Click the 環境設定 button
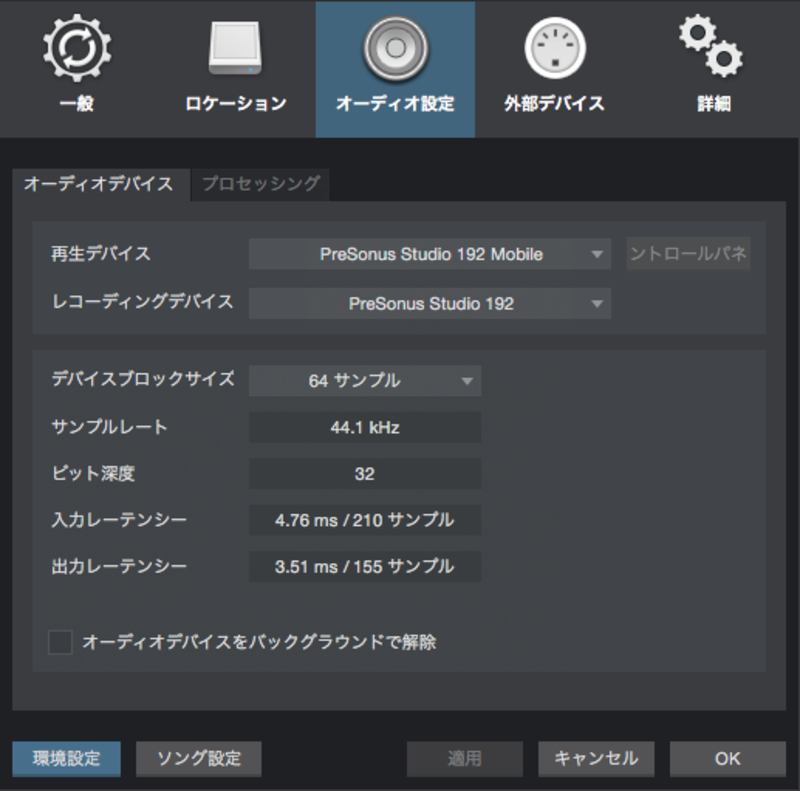The width and height of the screenshot is (800, 791). tap(67, 759)
